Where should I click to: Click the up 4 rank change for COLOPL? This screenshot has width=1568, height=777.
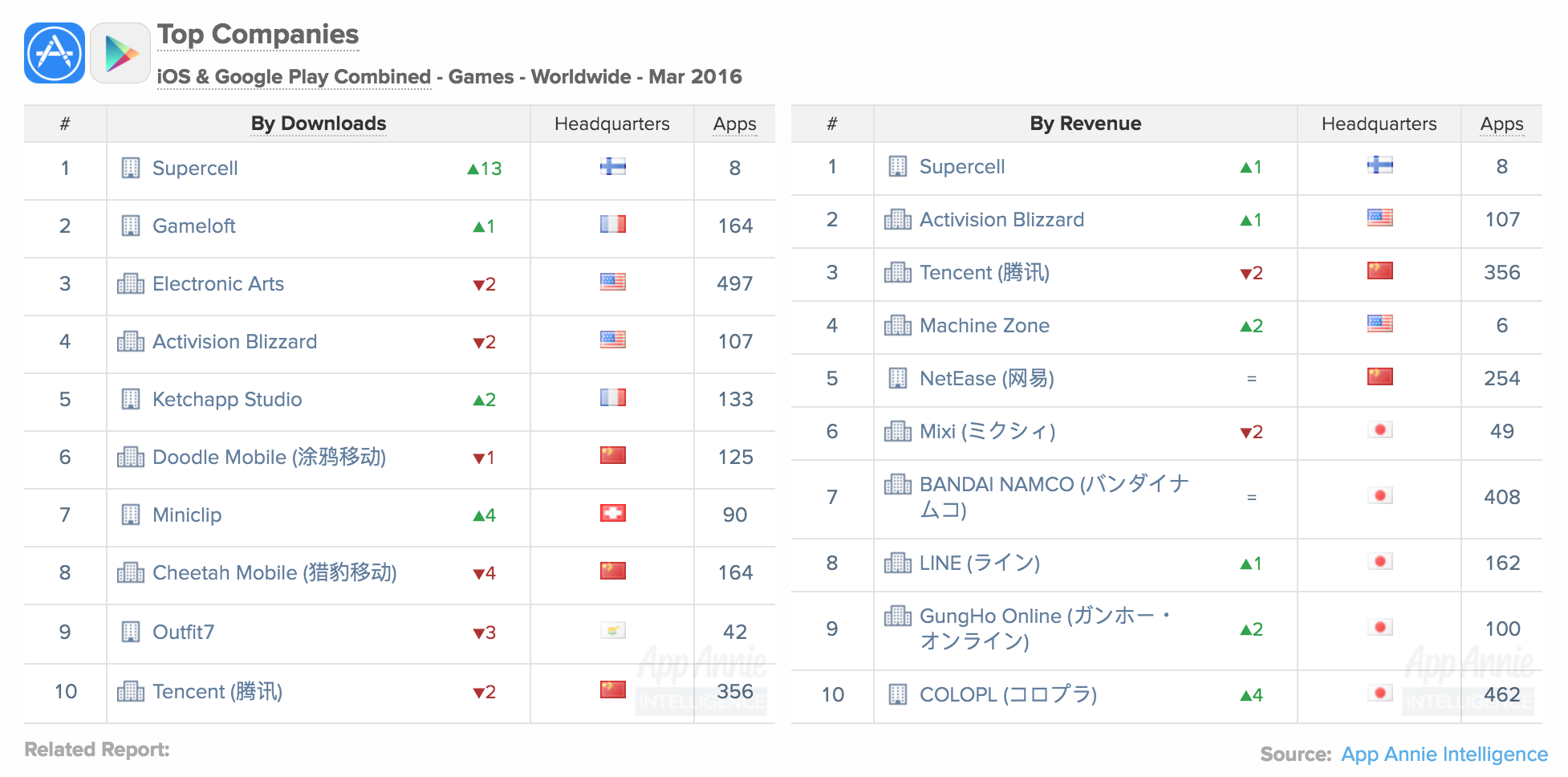point(1251,695)
